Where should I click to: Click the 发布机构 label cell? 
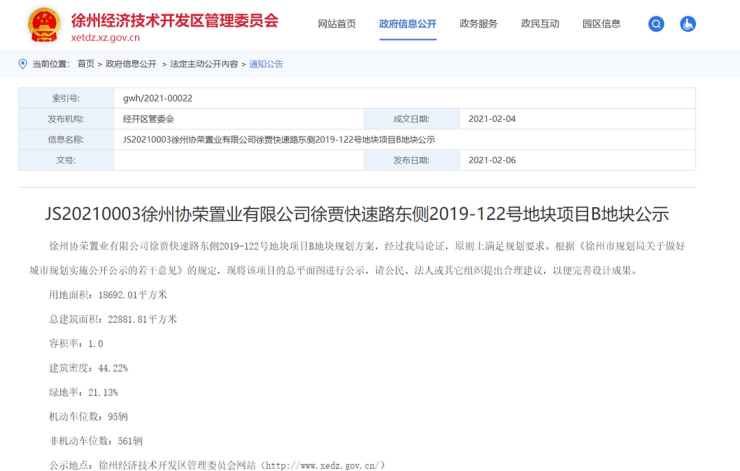click(x=66, y=119)
